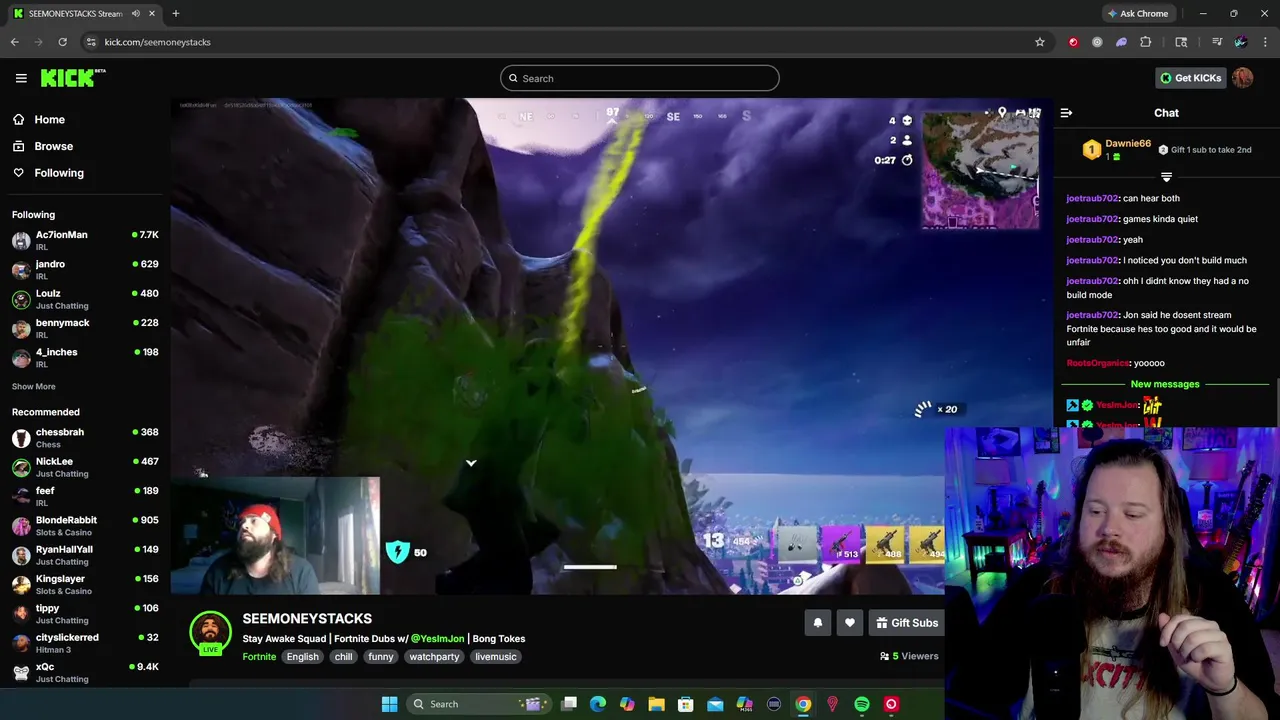Open Spotify from the taskbar
Viewport: 1280px width, 720px height.
coord(862,704)
